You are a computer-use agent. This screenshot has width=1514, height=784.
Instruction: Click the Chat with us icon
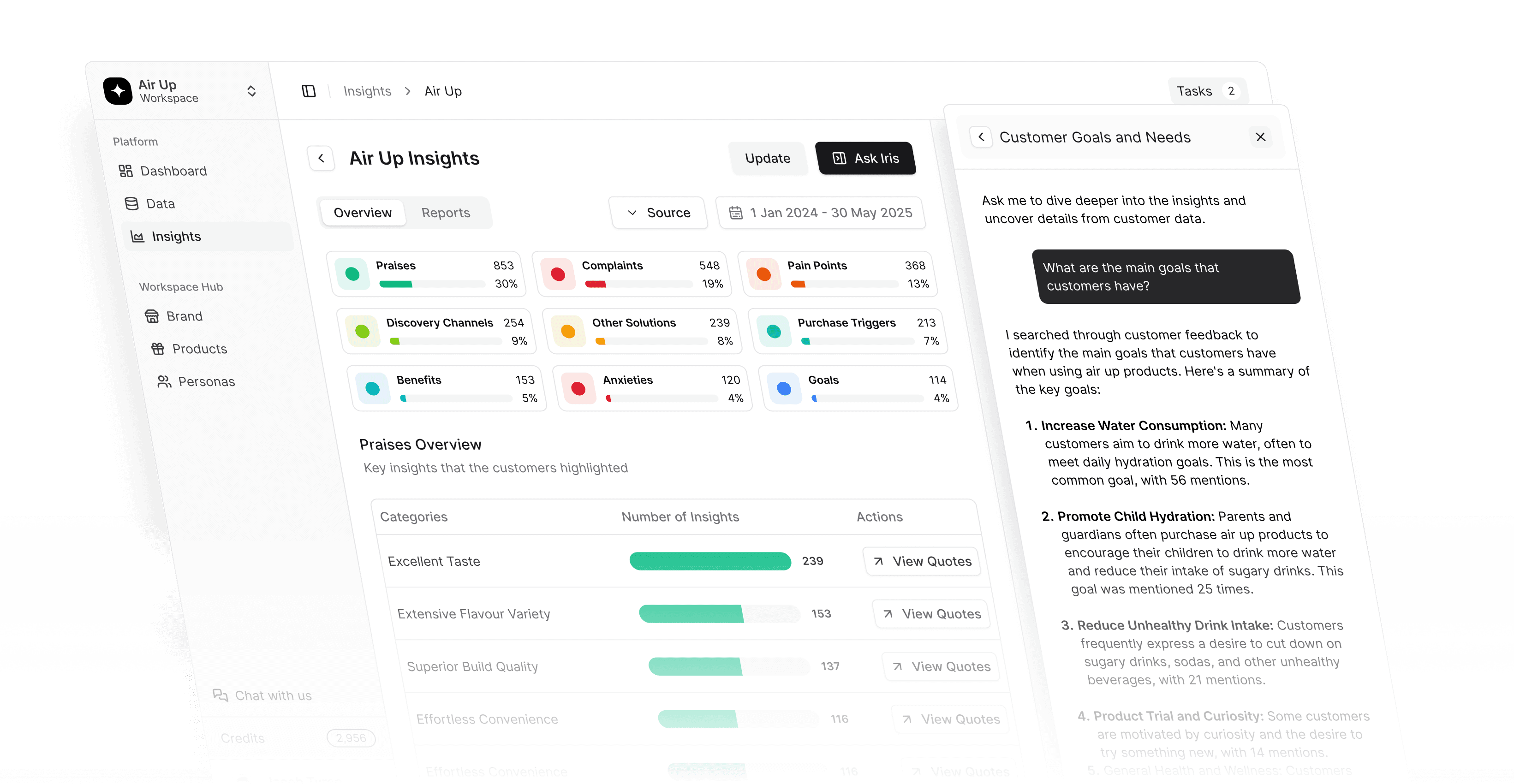click(221, 695)
